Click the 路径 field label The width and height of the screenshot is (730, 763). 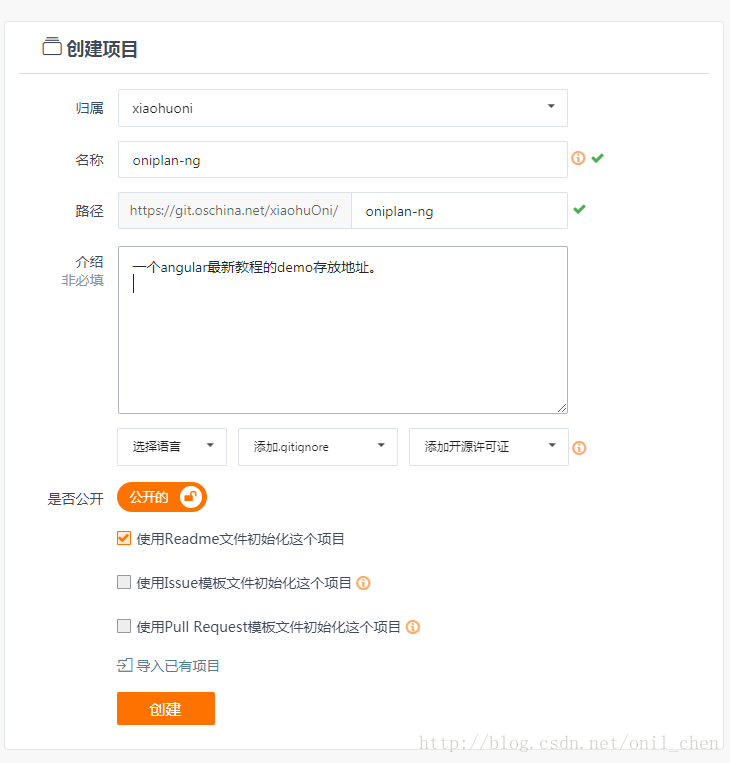coord(90,211)
